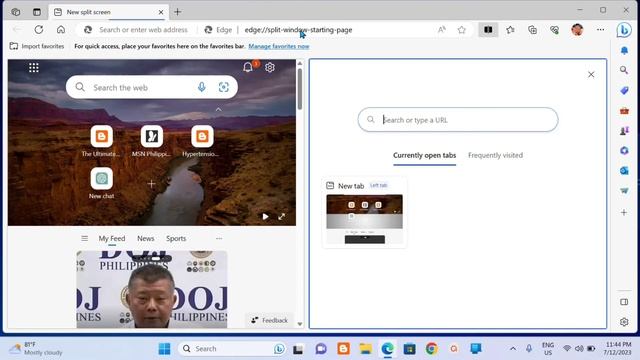
Task: Close the New split screen tab
Action: point(161,12)
